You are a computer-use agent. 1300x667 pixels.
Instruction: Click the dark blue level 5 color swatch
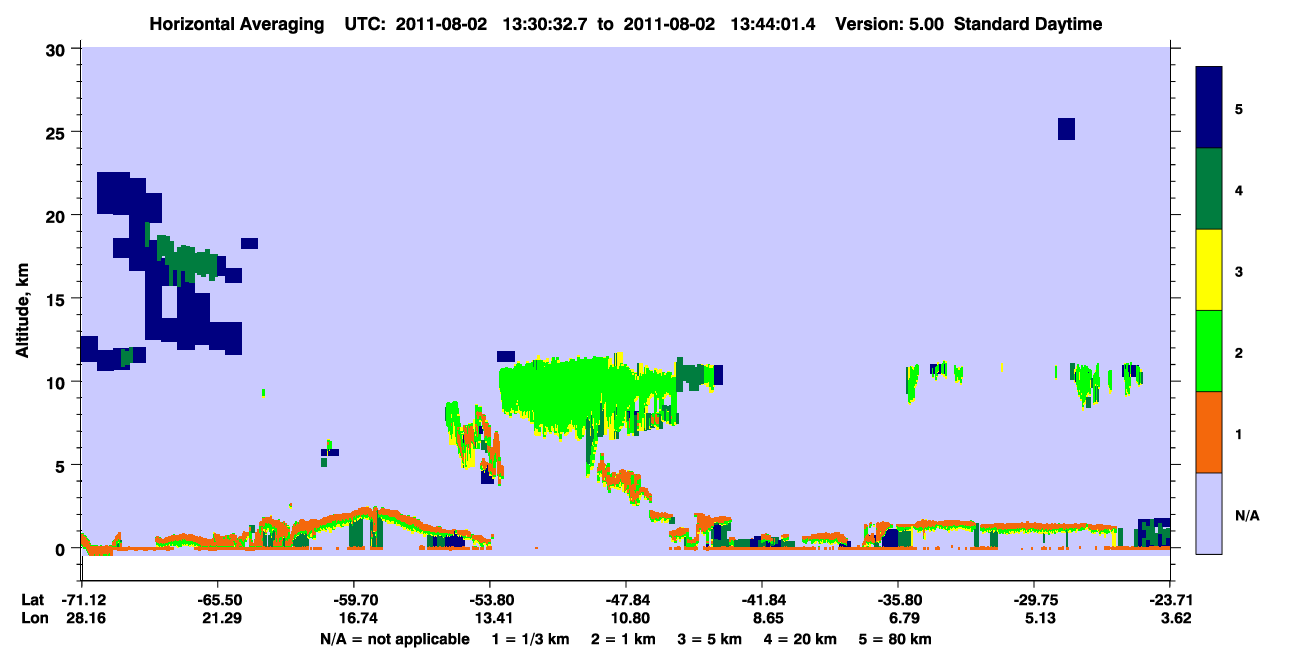click(1209, 107)
